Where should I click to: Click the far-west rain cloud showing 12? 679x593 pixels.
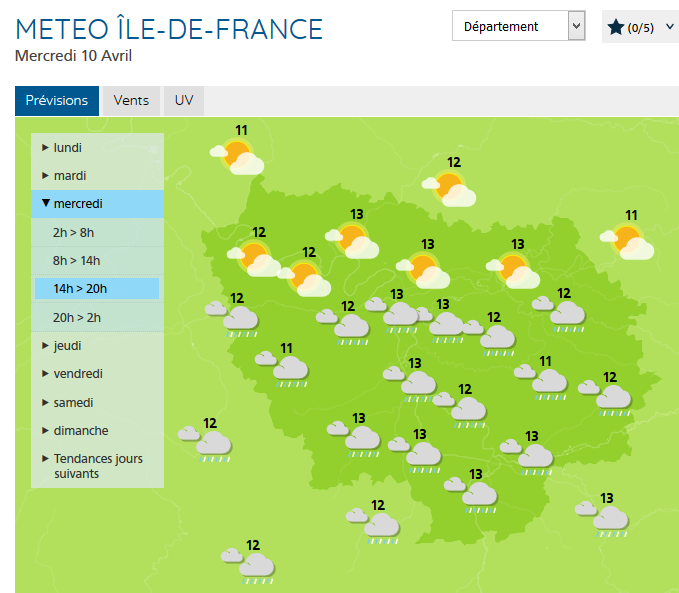click(x=205, y=444)
